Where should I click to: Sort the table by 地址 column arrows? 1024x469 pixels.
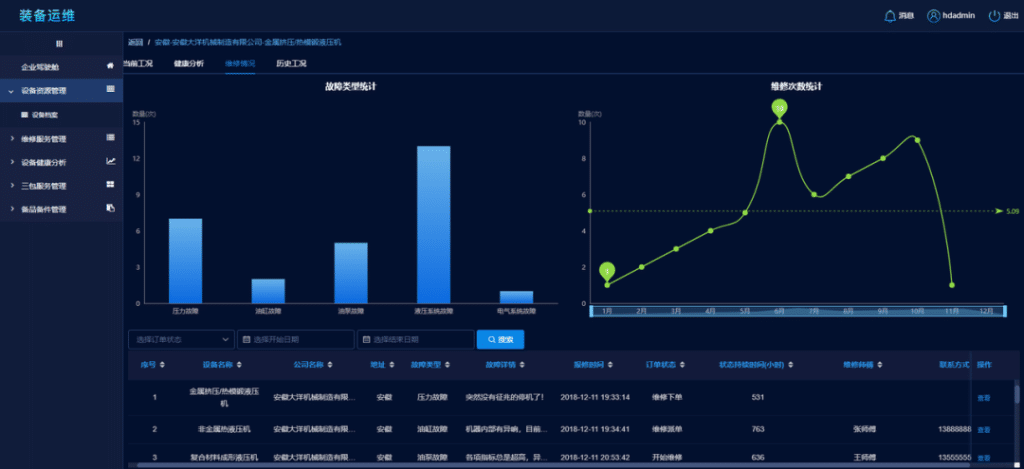[x=392, y=364]
